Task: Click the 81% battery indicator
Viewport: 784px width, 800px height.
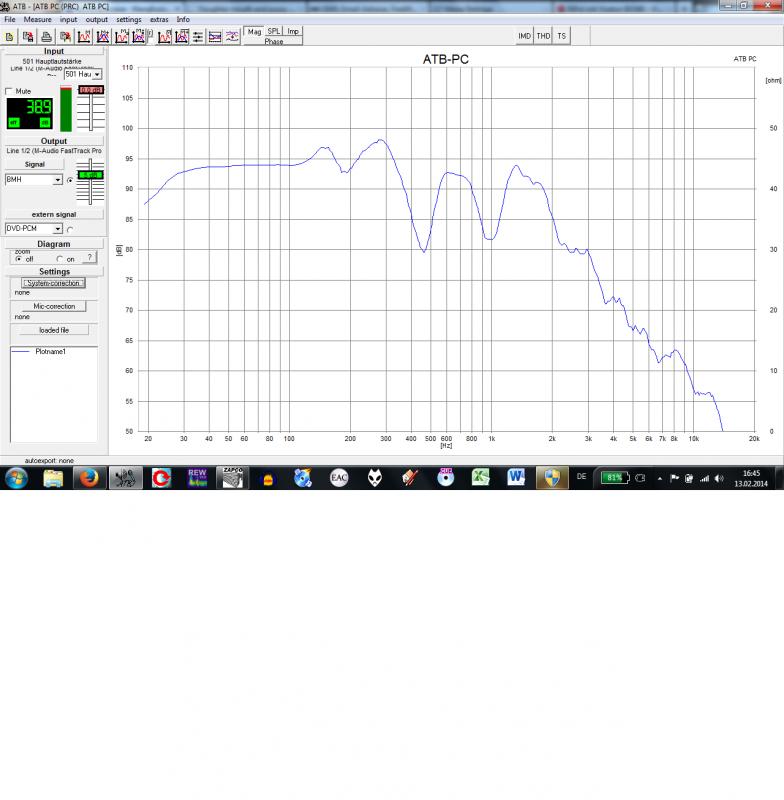Action: coord(615,478)
